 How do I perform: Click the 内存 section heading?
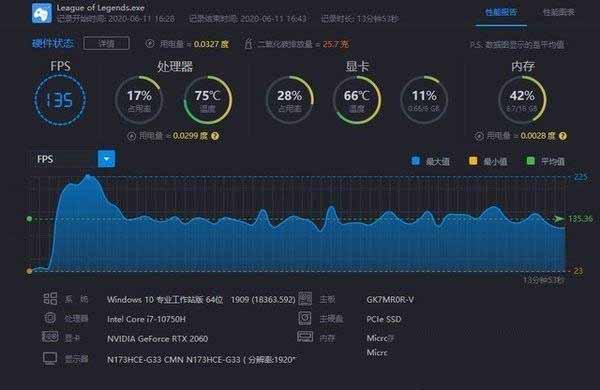point(523,67)
